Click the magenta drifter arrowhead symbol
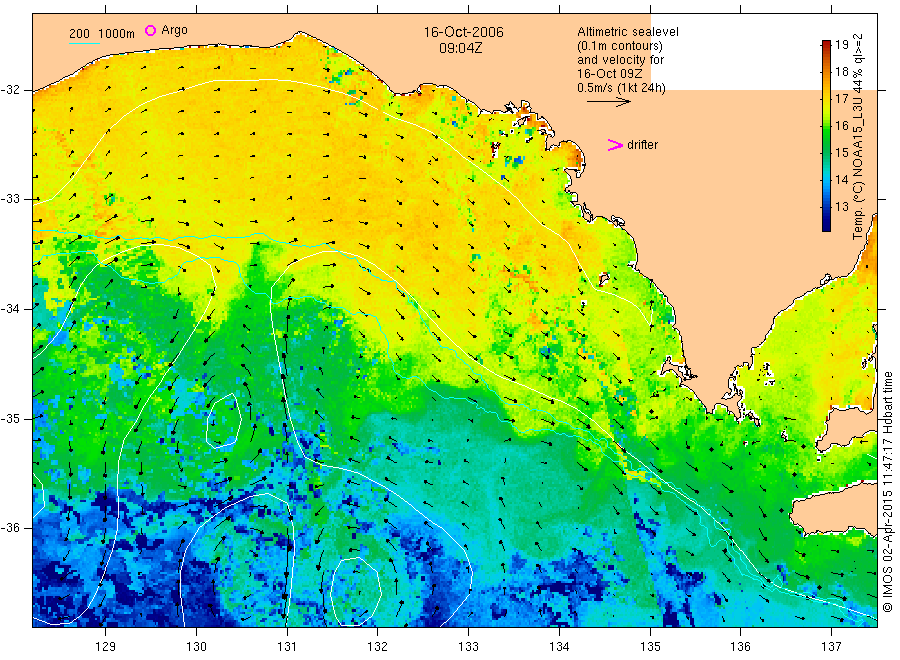Image resolution: width=900 pixels, height=660 pixels. pyautogui.click(x=615, y=145)
